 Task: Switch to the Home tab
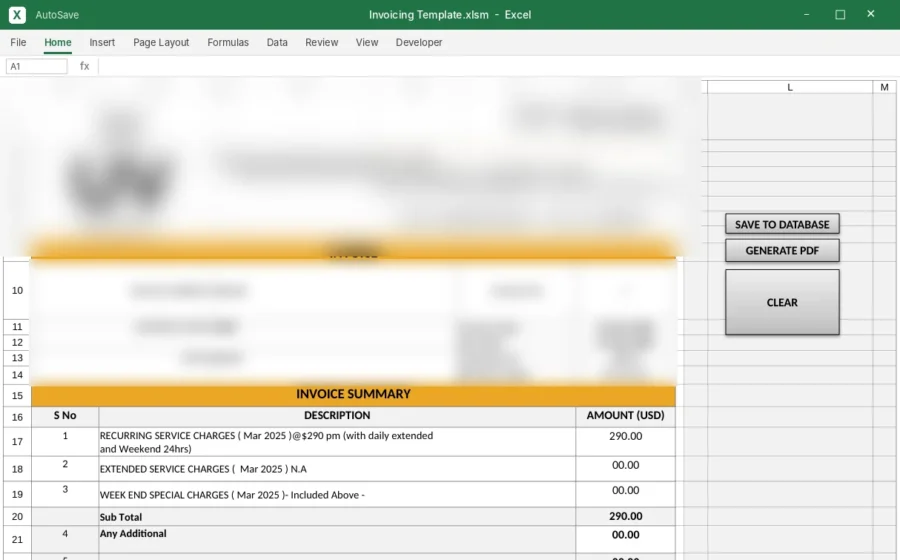pyautogui.click(x=58, y=42)
